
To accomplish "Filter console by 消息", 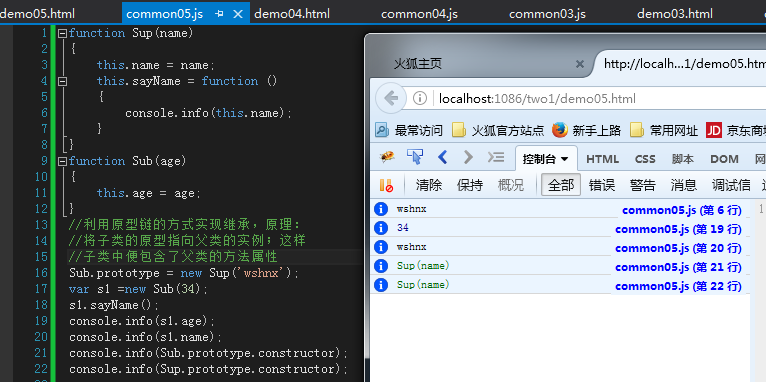I will 683,185.
